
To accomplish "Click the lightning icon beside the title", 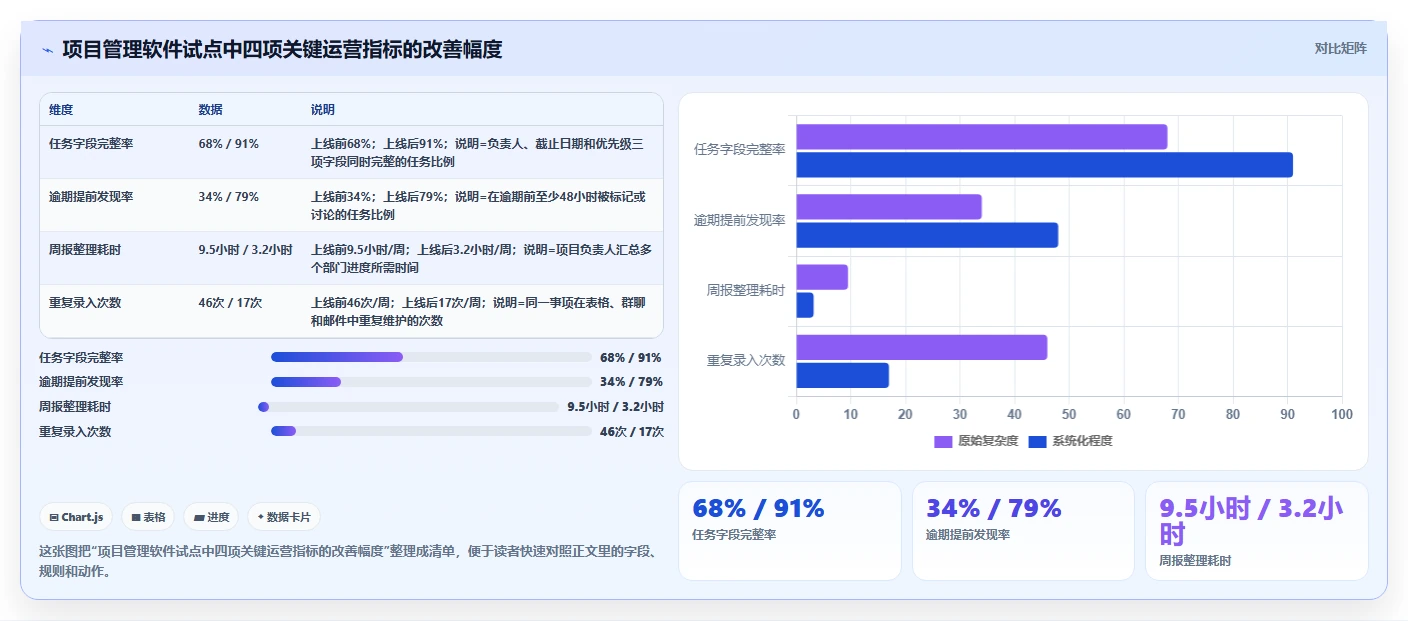I will (x=47, y=49).
